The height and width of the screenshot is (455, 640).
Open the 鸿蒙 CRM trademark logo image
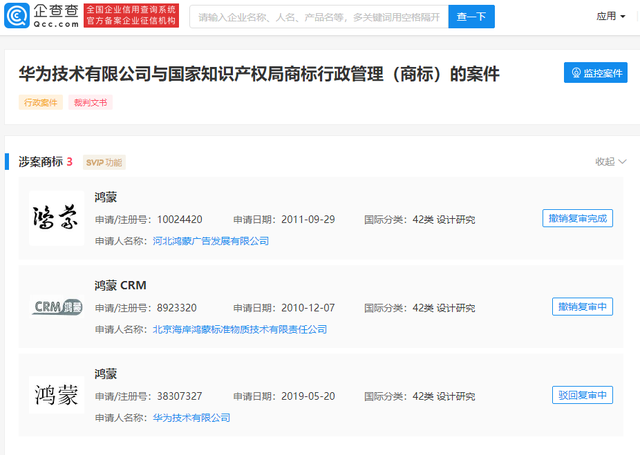[x=57, y=306]
